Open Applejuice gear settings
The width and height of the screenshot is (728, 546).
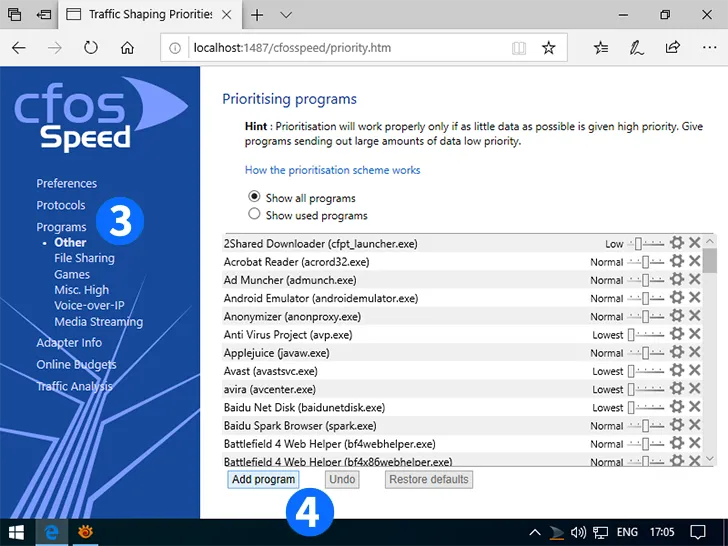(x=677, y=352)
